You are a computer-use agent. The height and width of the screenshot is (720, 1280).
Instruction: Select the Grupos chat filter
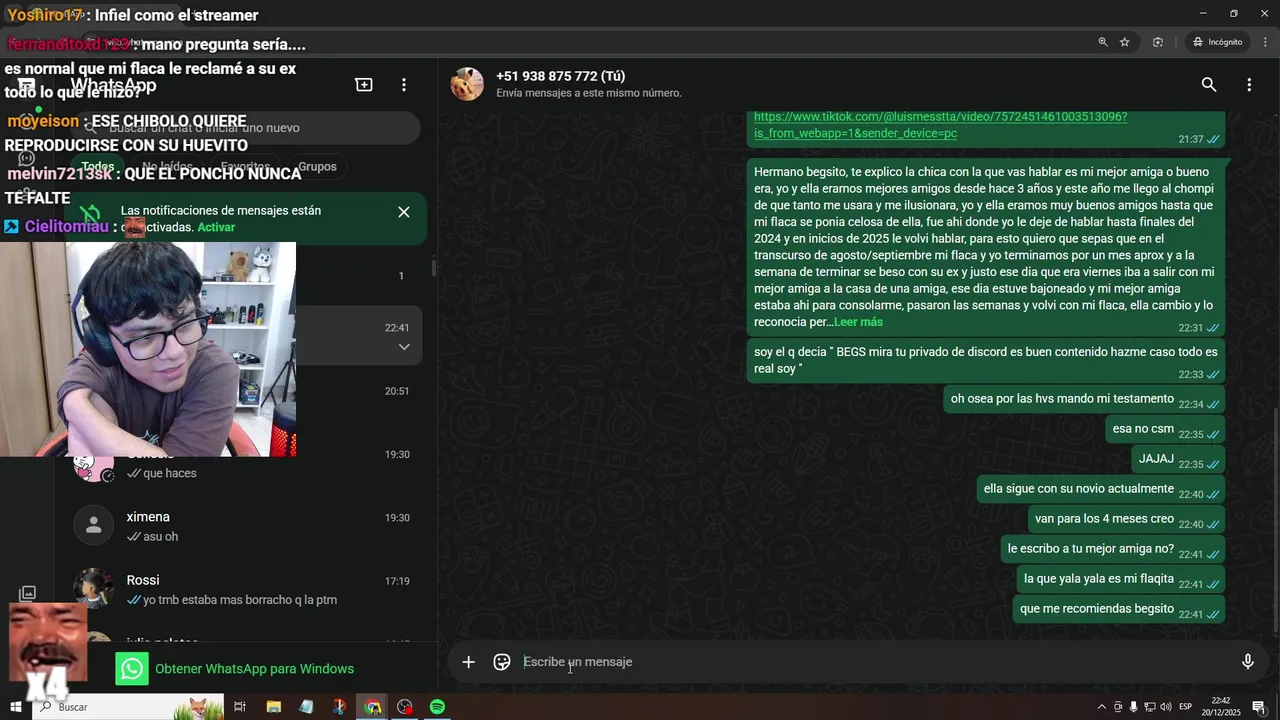pyautogui.click(x=317, y=167)
